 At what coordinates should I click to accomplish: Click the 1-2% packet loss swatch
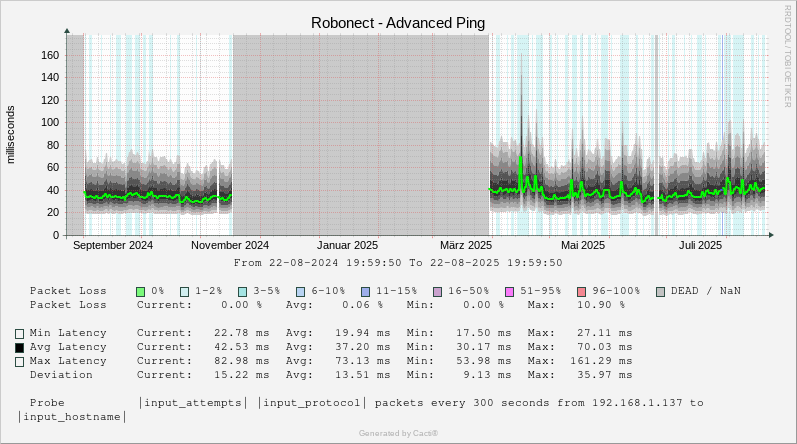click(185, 292)
